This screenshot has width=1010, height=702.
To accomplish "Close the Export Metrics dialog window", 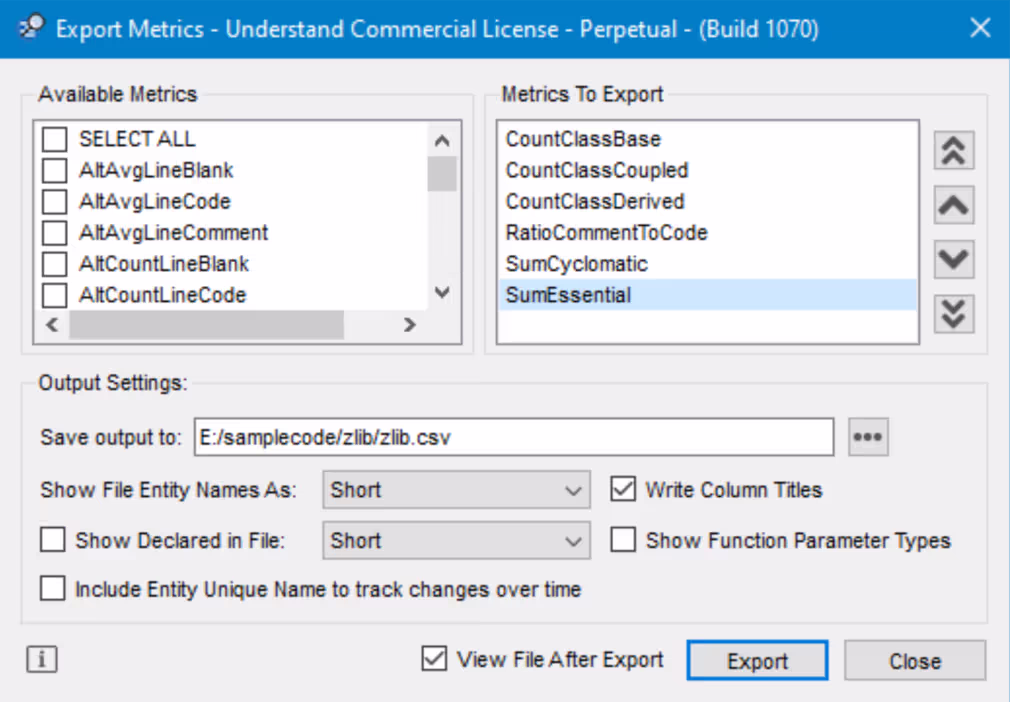I will 980,28.
